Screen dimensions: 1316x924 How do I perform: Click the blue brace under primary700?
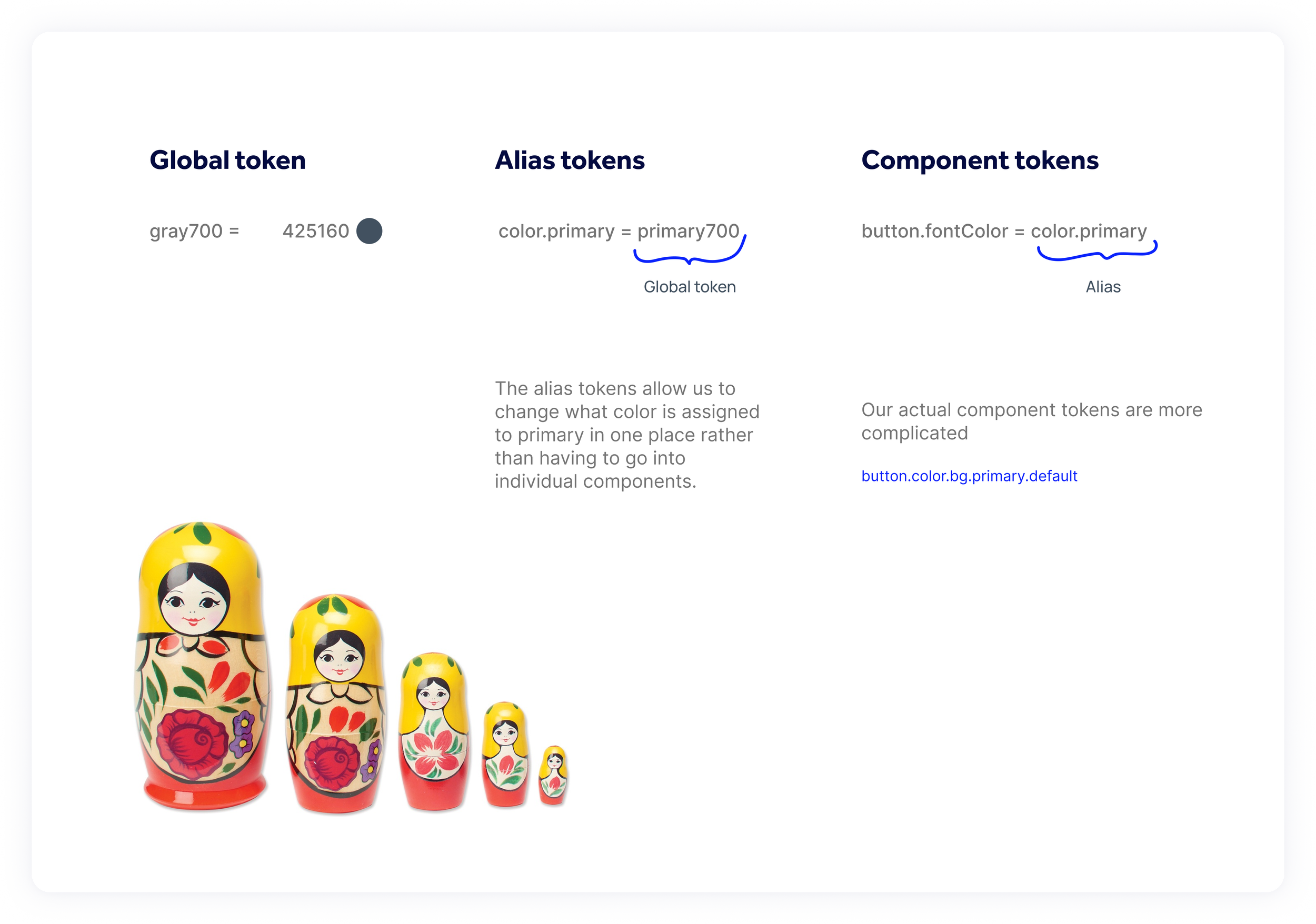point(690,250)
